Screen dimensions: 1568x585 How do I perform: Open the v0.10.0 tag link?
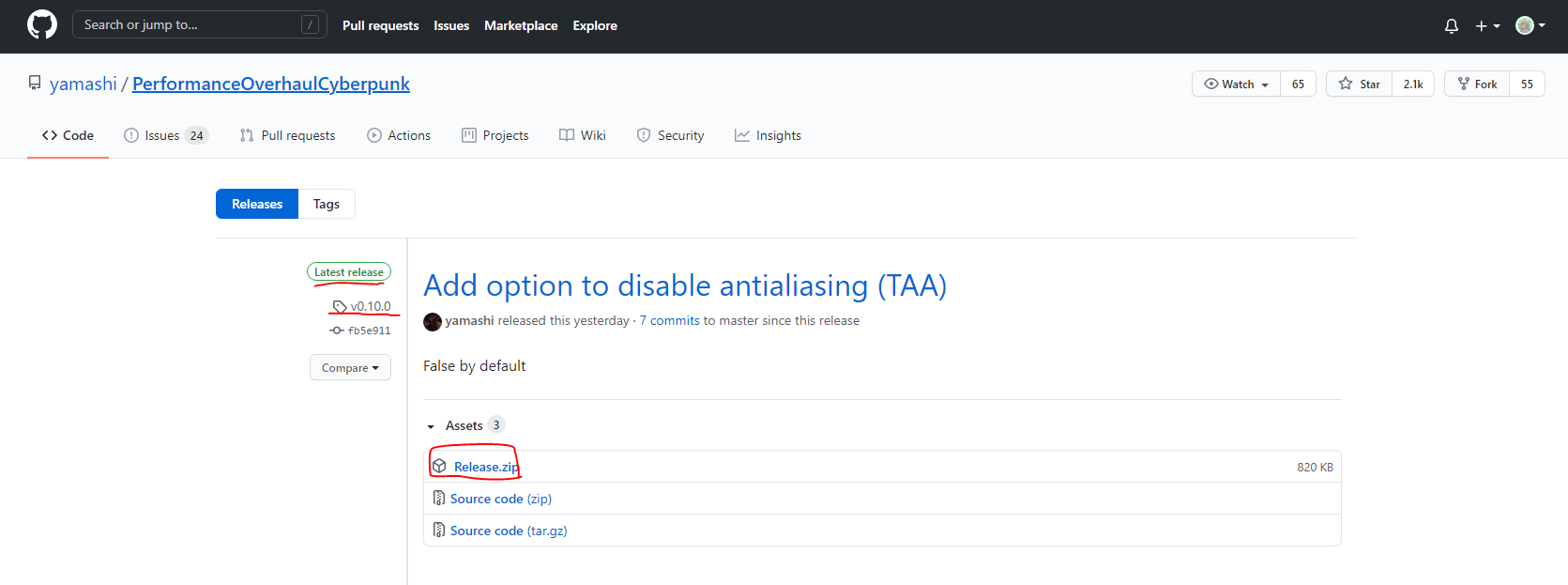[362, 306]
